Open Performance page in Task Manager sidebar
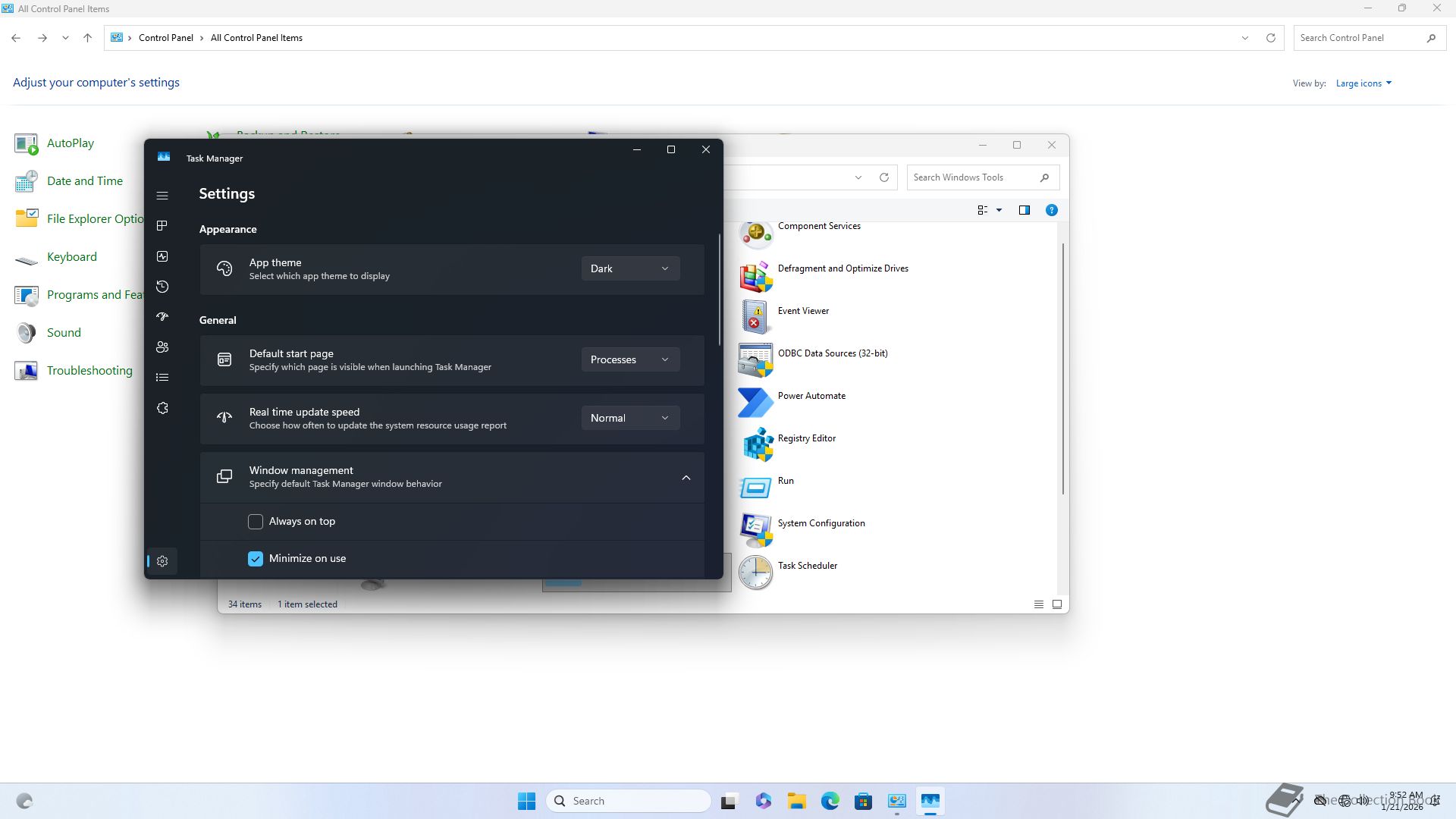 point(162,256)
